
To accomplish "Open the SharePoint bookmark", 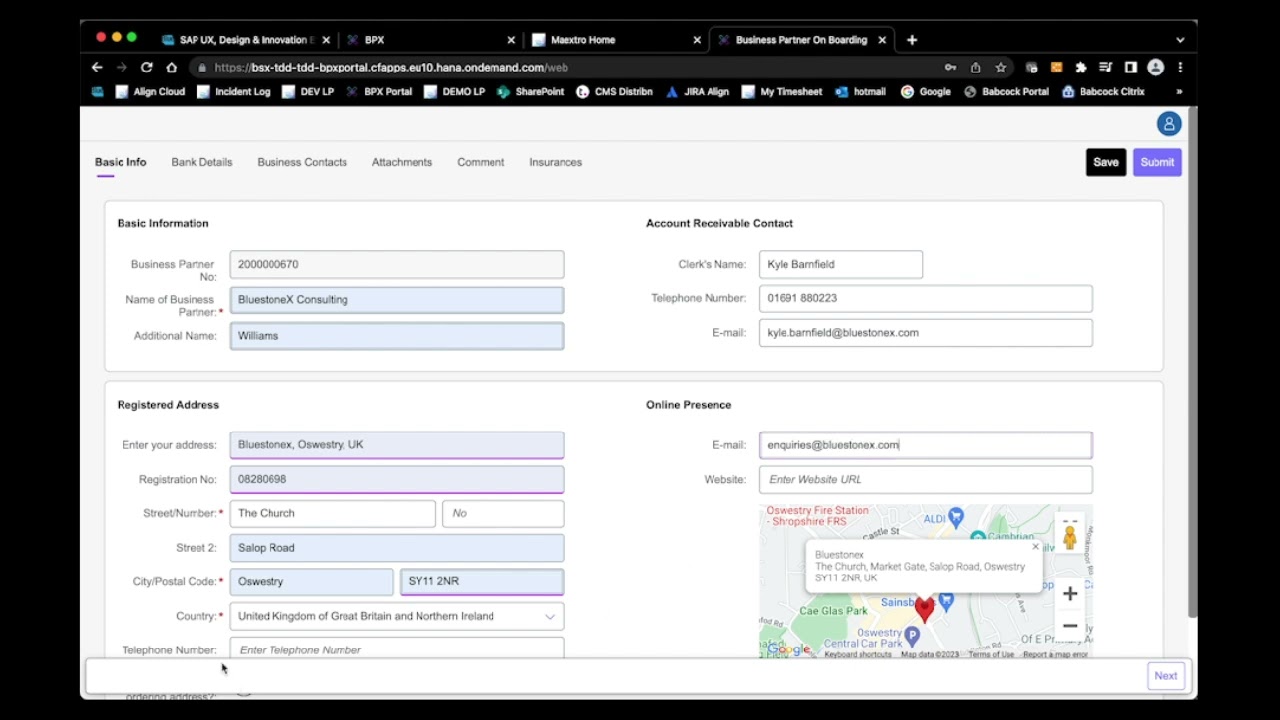I will point(530,91).
